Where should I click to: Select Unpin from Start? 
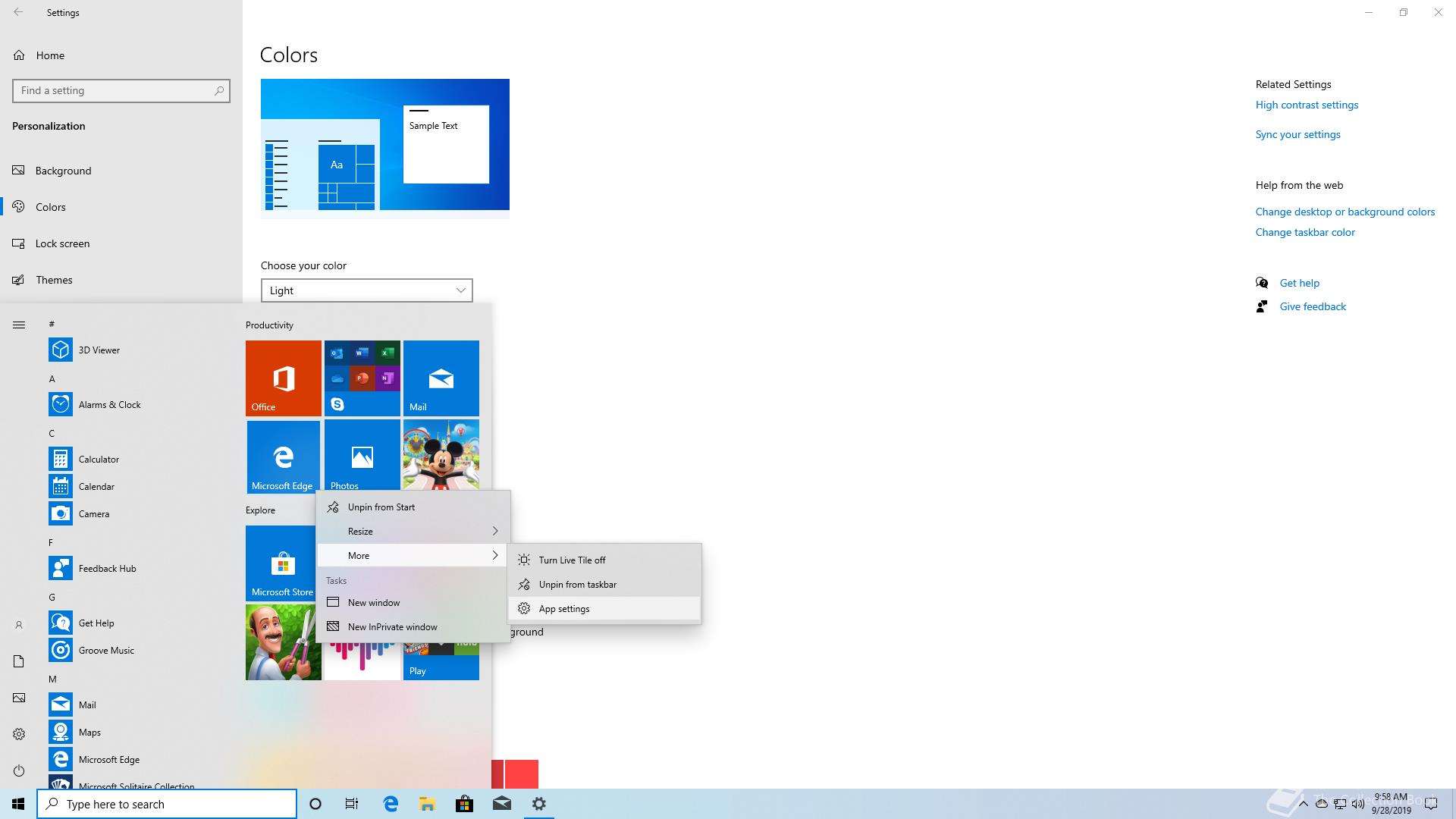tap(413, 507)
